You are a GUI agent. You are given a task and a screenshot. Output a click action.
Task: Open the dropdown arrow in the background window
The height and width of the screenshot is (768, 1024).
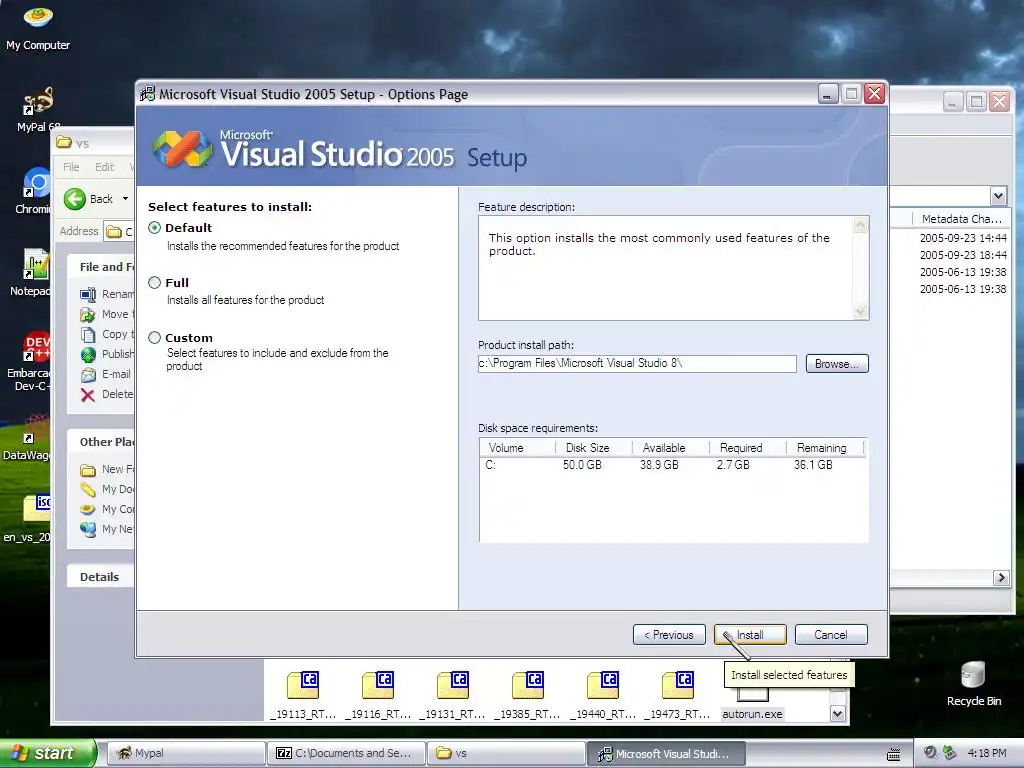tap(998, 195)
